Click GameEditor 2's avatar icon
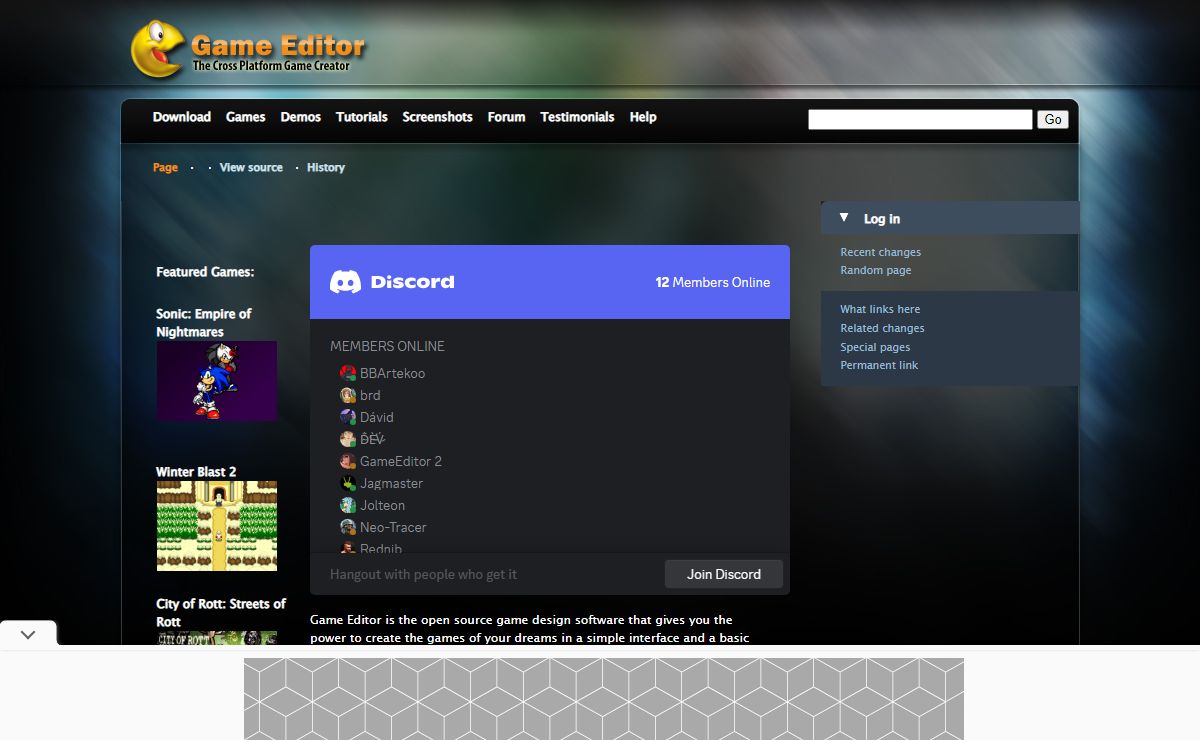The width and height of the screenshot is (1200, 740). pyautogui.click(x=348, y=461)
